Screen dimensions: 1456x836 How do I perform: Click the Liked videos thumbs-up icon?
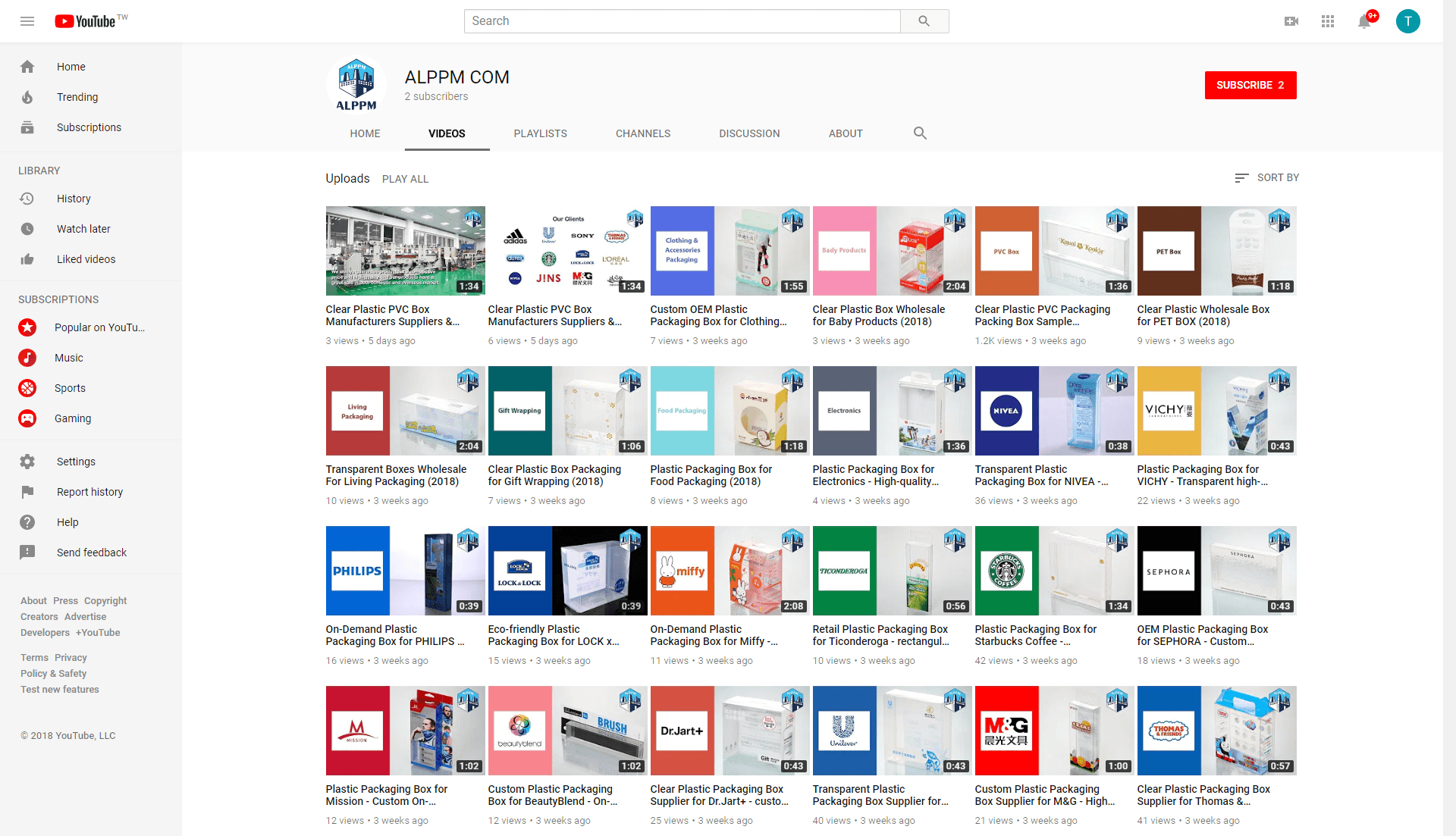(x=27, y=259)
